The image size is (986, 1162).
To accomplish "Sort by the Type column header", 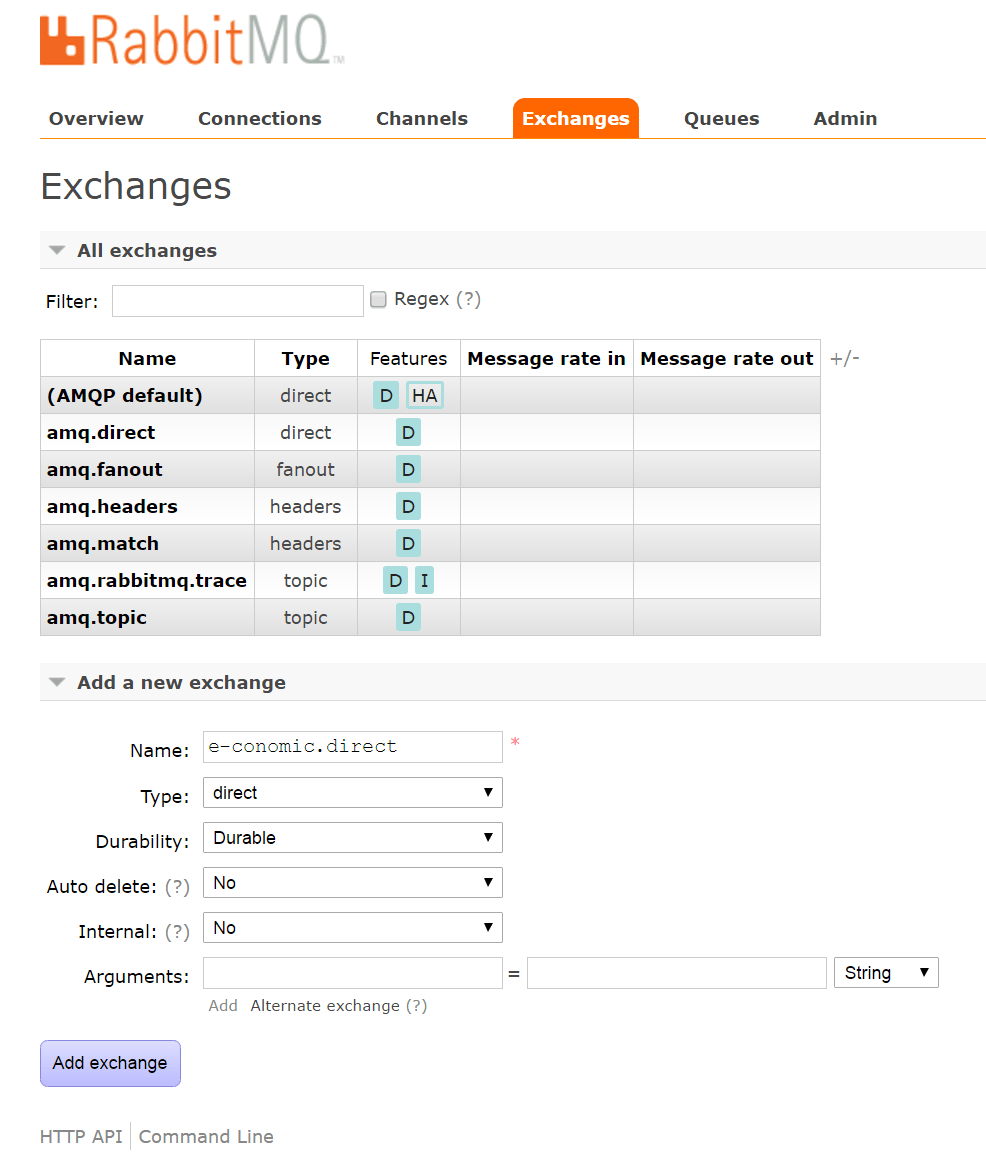I will (305, 359).
